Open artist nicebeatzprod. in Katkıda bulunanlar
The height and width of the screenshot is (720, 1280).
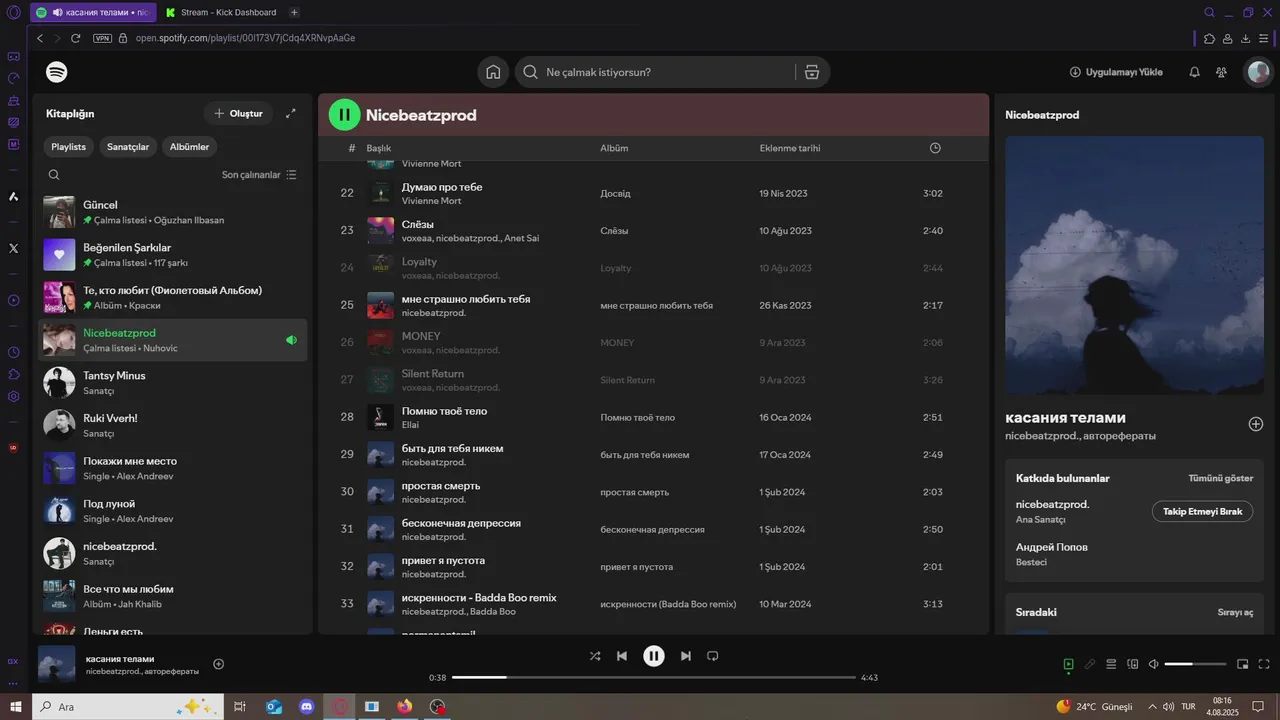point(1052,504)
